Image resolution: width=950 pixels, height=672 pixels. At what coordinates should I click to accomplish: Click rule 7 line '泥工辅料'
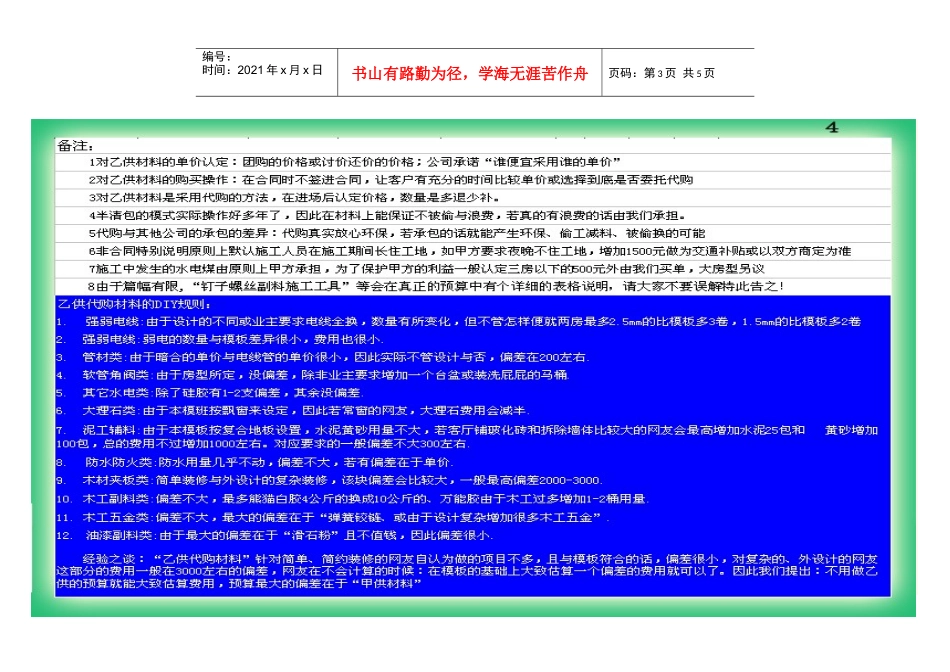(467, 436)
